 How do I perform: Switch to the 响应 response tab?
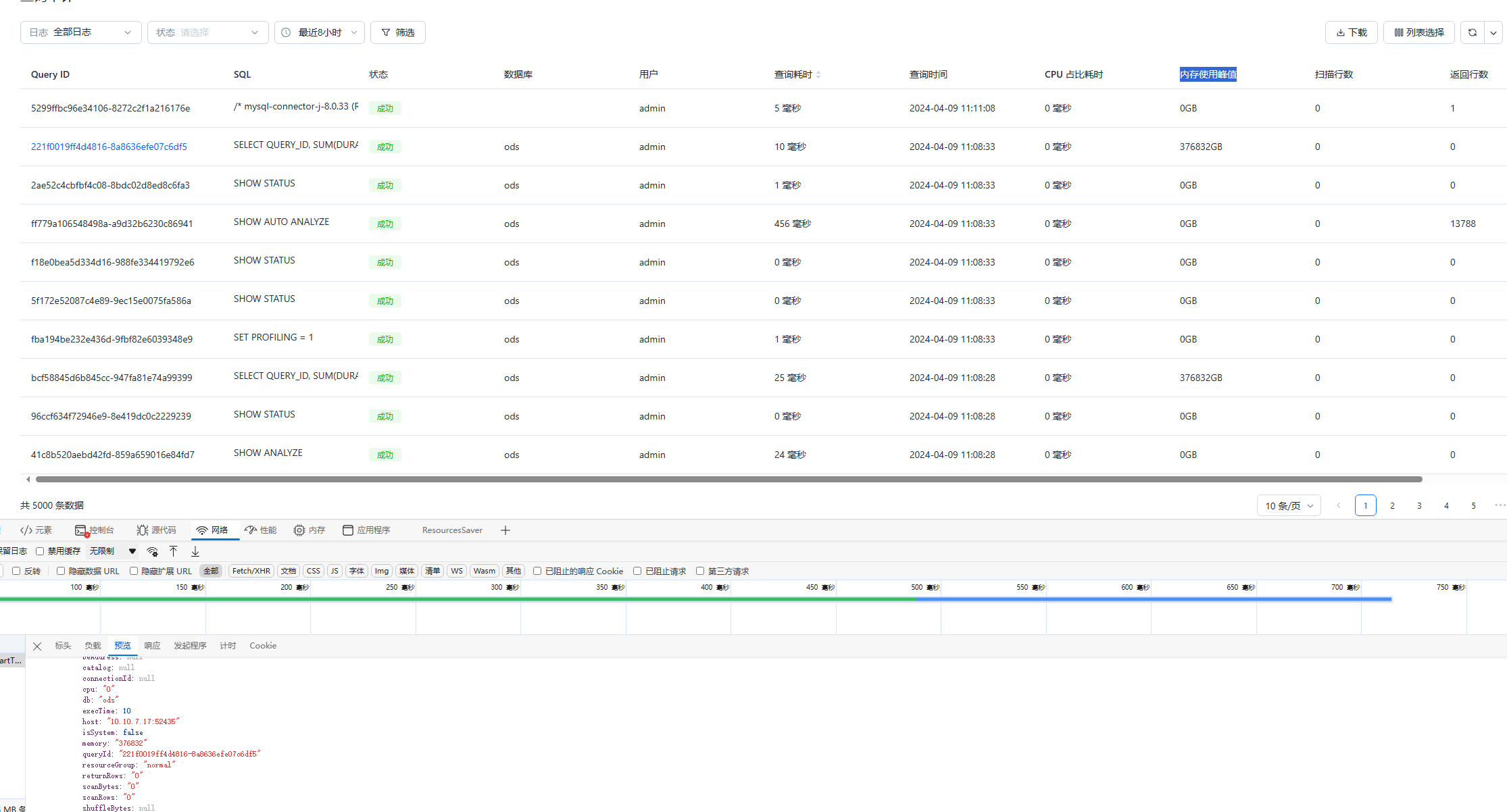[152, 646]
